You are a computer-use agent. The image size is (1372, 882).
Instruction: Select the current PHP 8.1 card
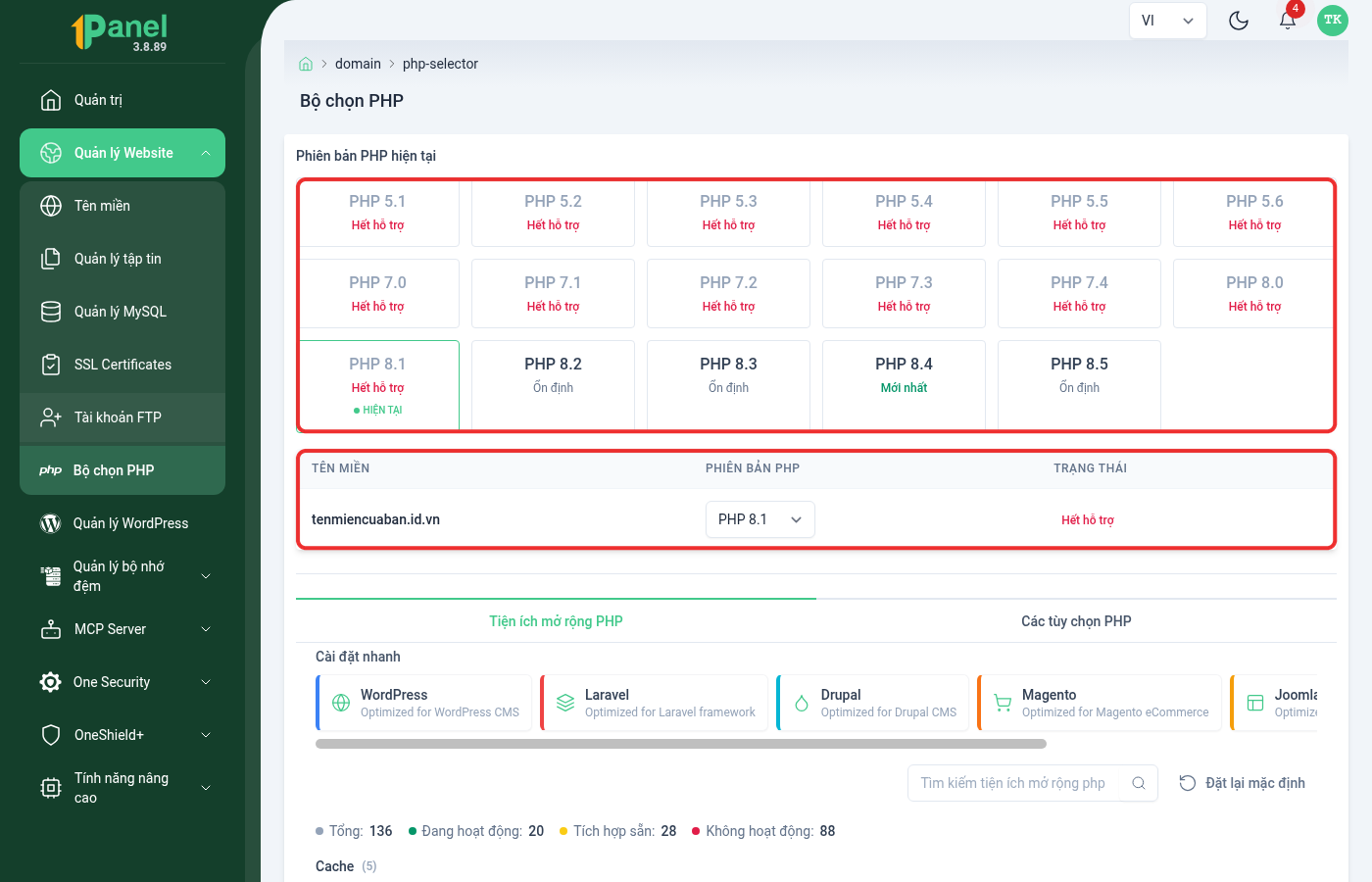(x=377, y=384)
